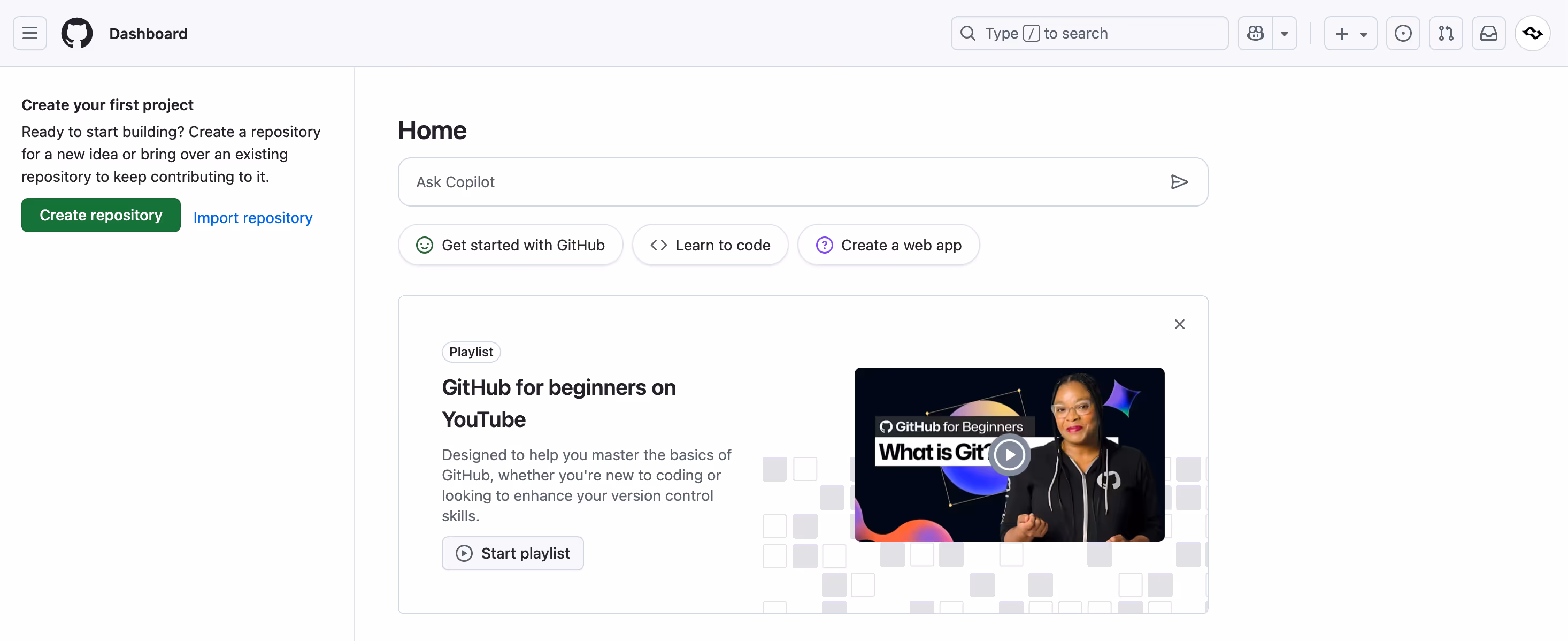Select Create a web app suggestion
The width and height of the screenshot is (1568, 641).
tap(888, 245)
